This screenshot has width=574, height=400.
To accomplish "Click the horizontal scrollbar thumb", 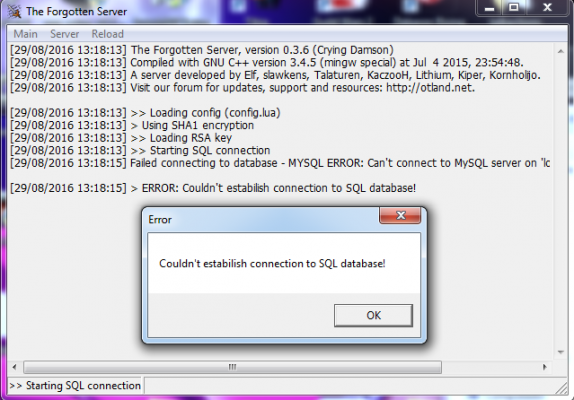I will [x=232, y=367].
